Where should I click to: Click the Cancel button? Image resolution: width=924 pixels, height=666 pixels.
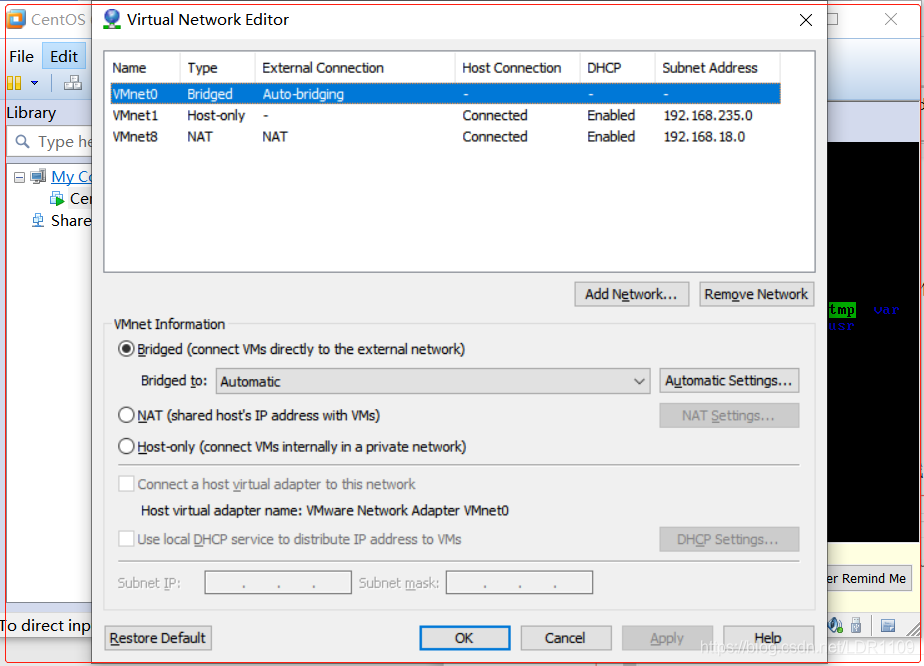tap(566, 638)
